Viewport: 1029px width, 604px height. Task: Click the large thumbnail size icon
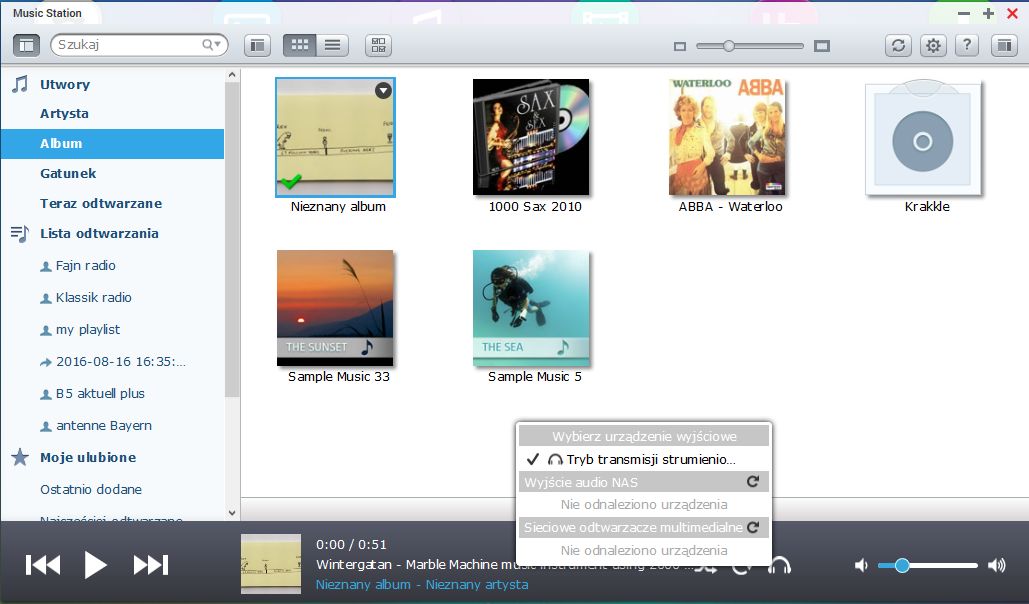click(822, 46)
